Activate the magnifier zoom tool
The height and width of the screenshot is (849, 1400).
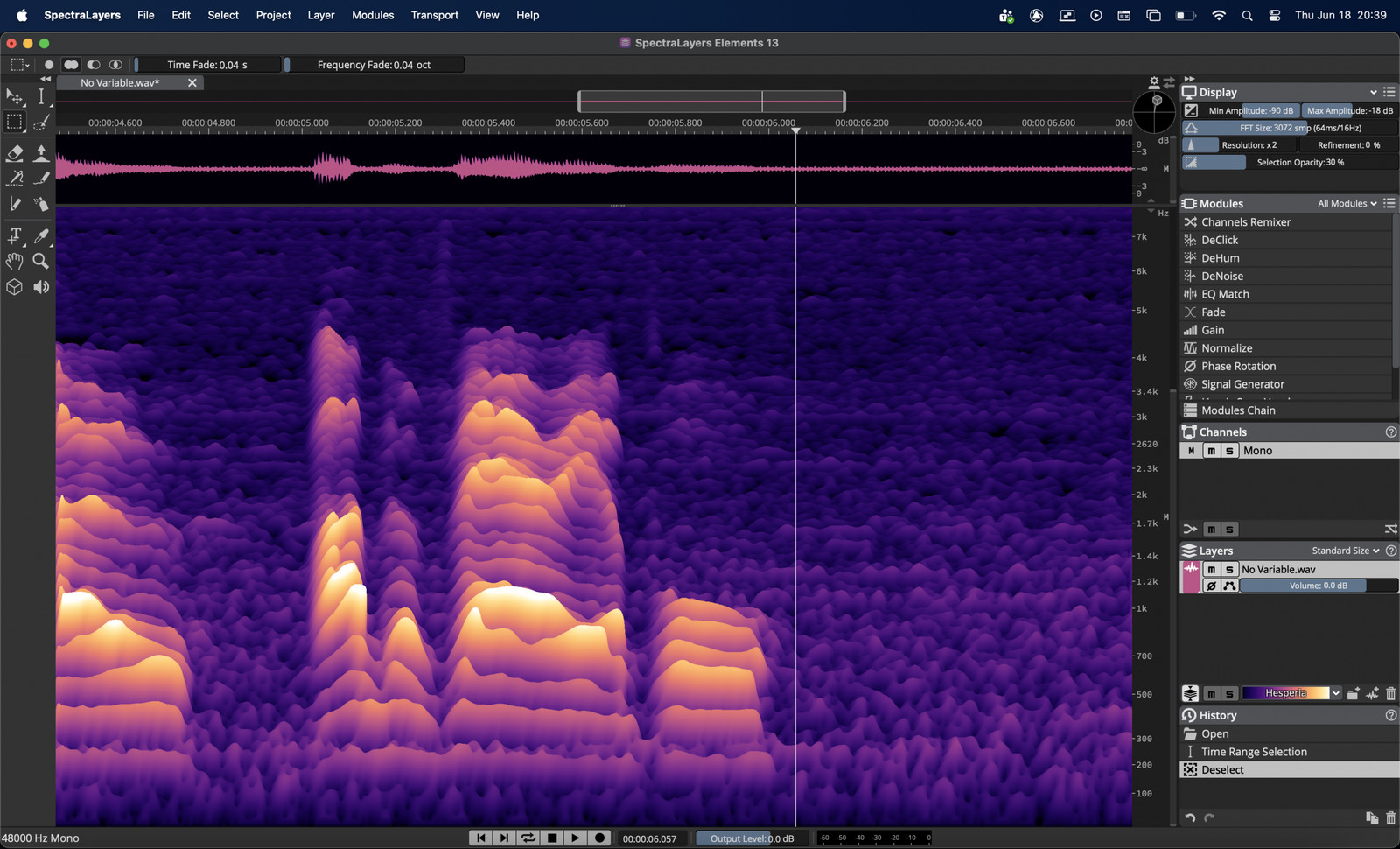click(x=41, y=261)
